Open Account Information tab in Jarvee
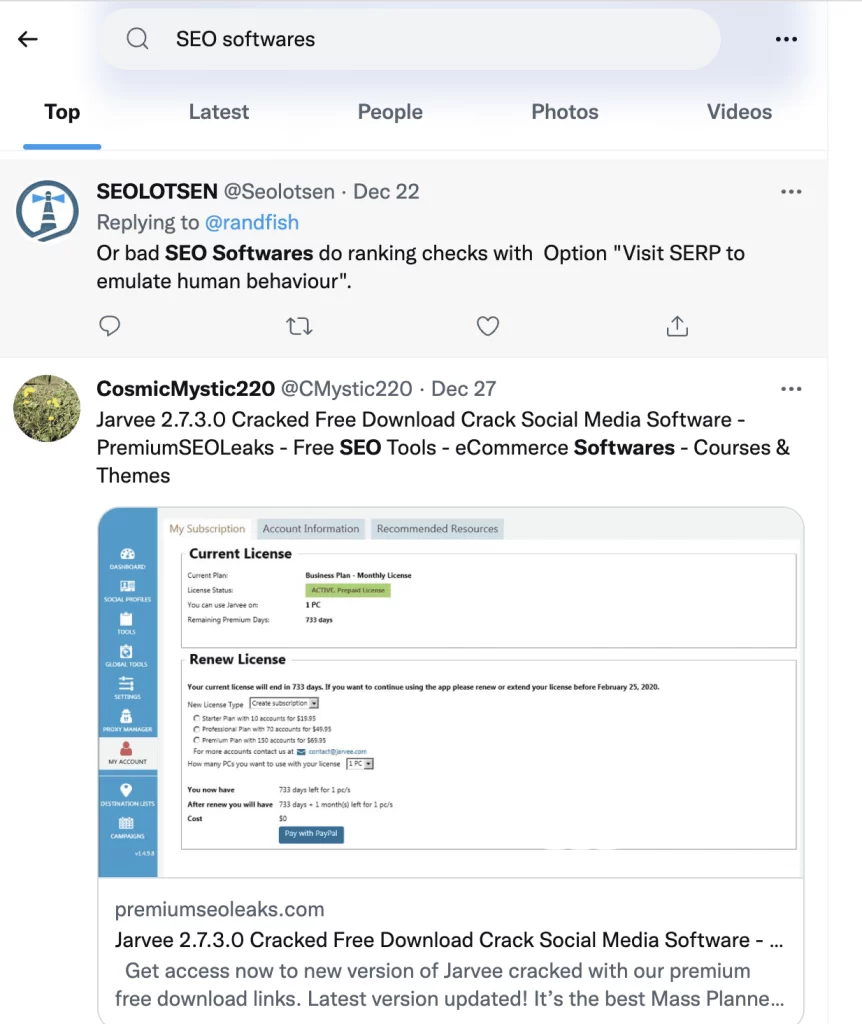 311,528
